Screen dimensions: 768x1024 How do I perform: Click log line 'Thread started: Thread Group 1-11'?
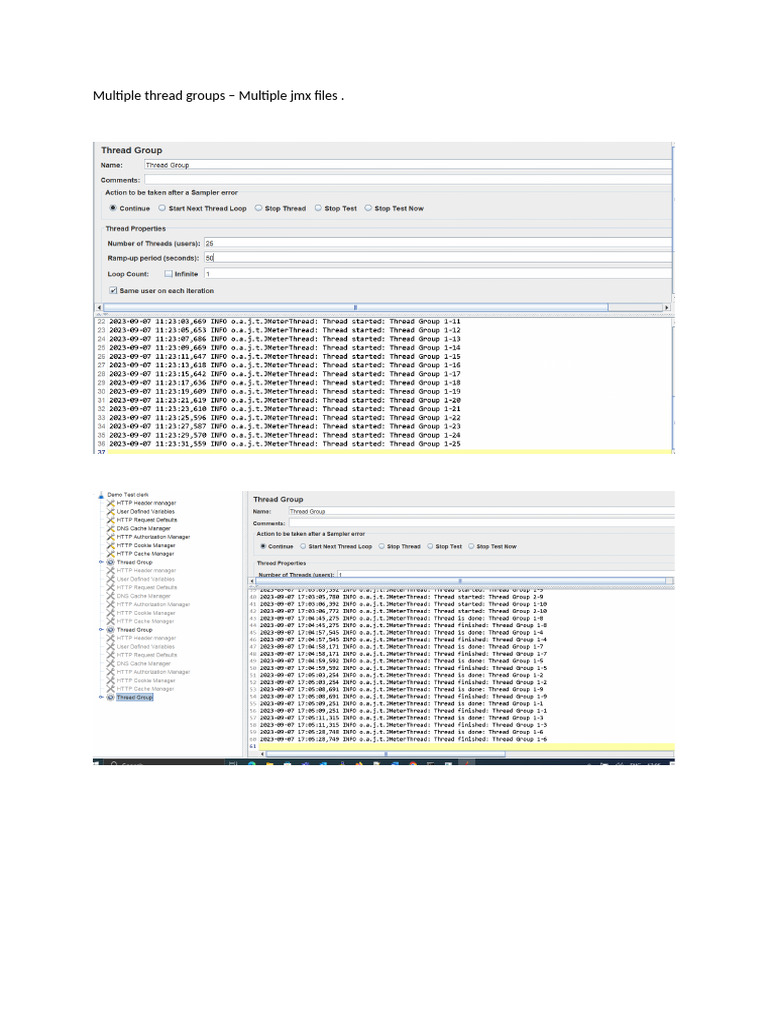click(284, 321)
